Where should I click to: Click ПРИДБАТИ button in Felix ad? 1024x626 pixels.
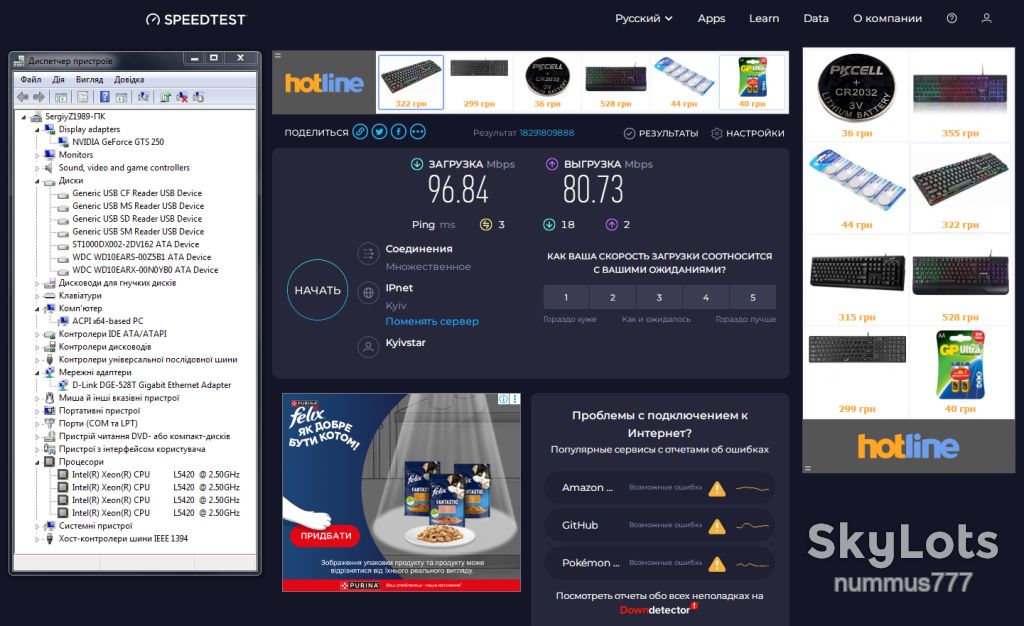click(325, 536)
